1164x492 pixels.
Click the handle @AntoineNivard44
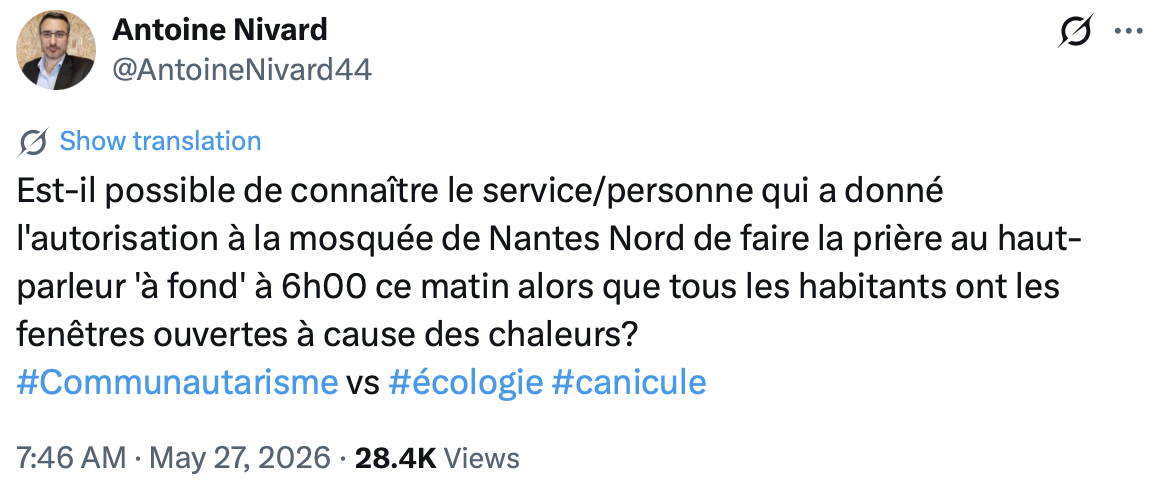pyautogui.click(x=242, y=70)
